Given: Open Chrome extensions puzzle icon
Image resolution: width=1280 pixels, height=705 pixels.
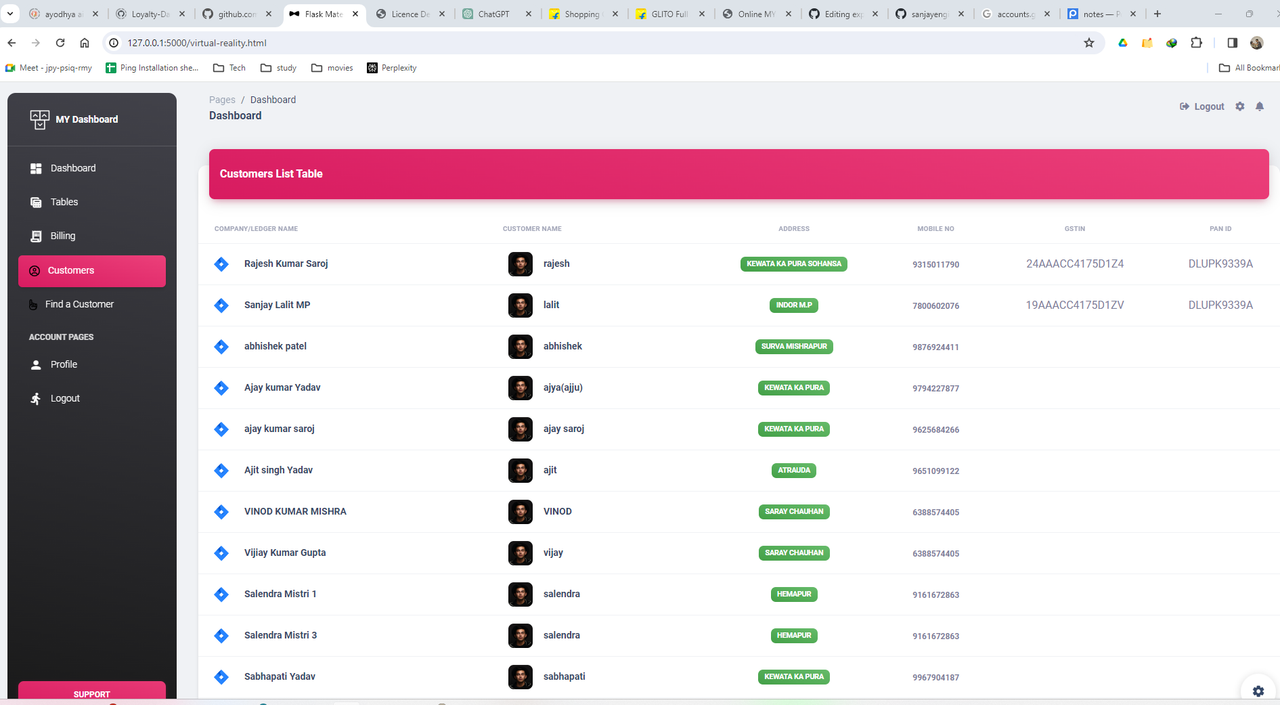Looking at the screenshot, I should pos(1196,43).
